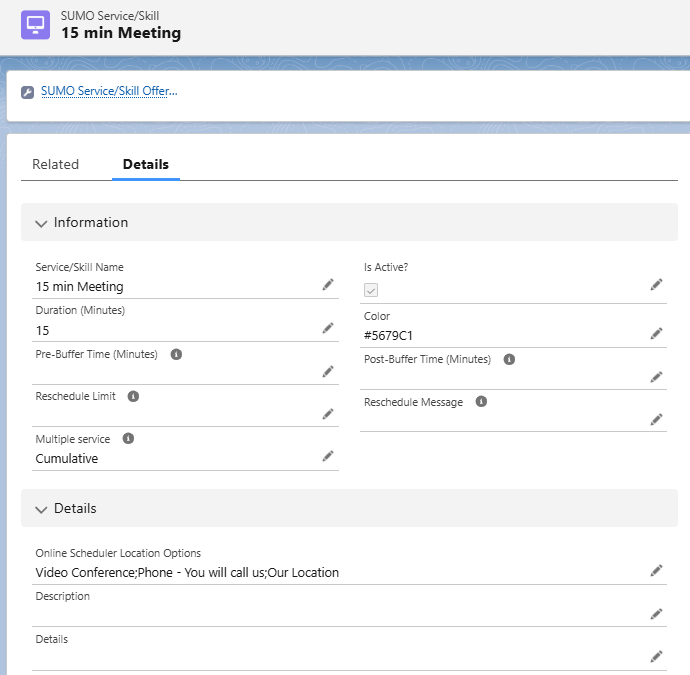Image resolution: width=690 pixels, height=675 pixels.
Task: Click the Description field edit pencil
Action: coord(656,614)
